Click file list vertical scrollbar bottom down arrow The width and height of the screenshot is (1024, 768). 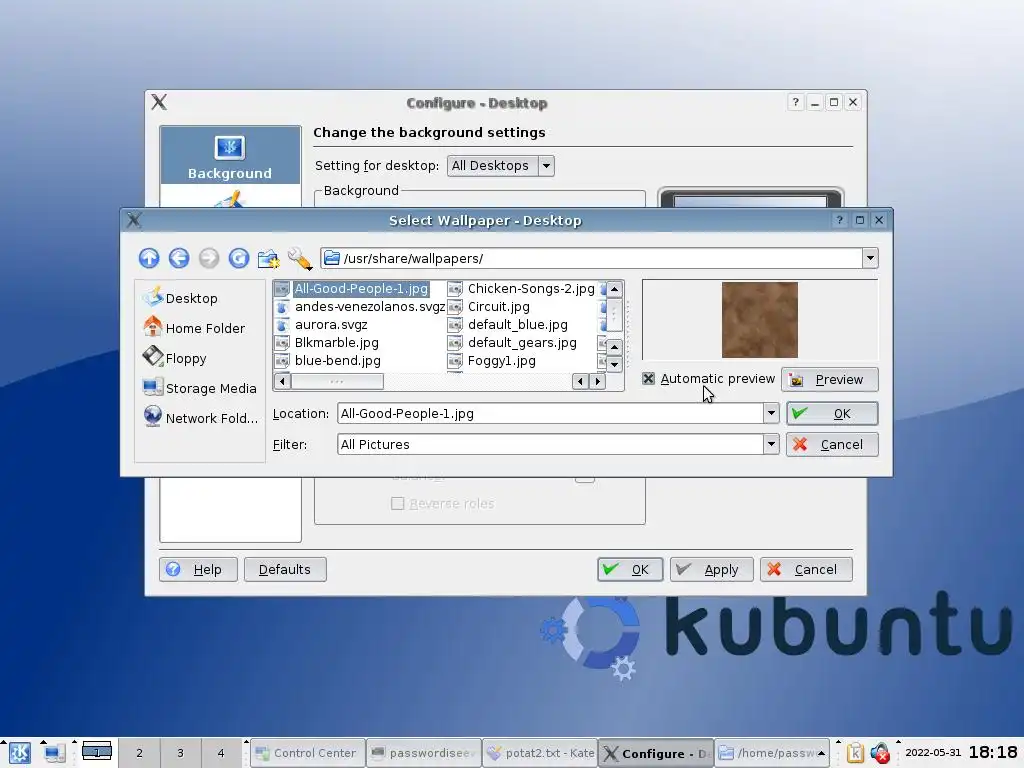(x=615, y=364)
